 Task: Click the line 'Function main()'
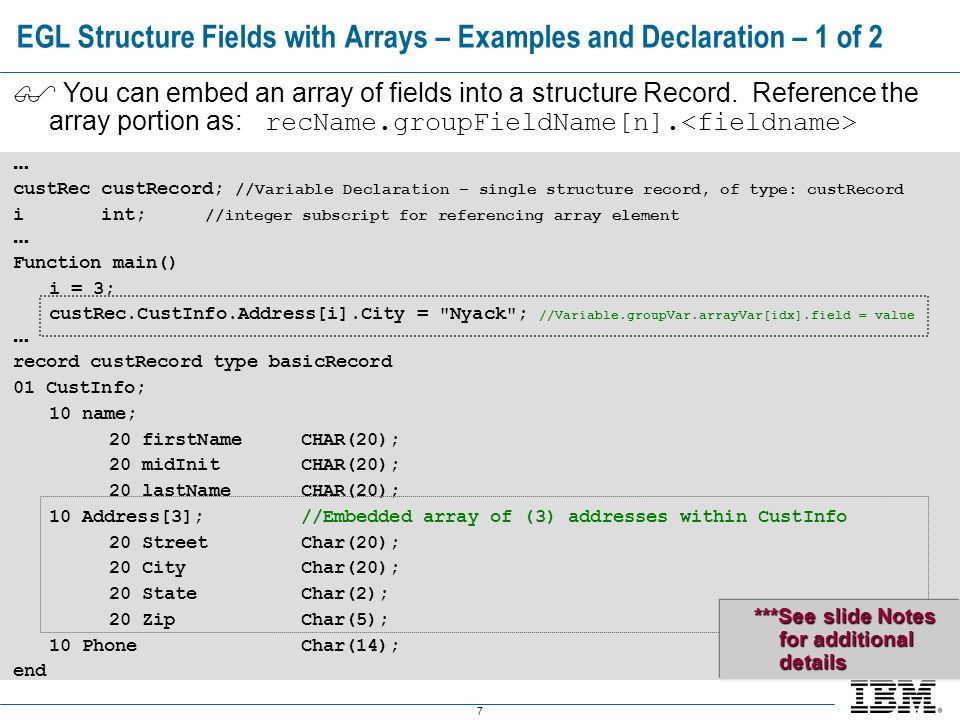[x=95, y=263]
